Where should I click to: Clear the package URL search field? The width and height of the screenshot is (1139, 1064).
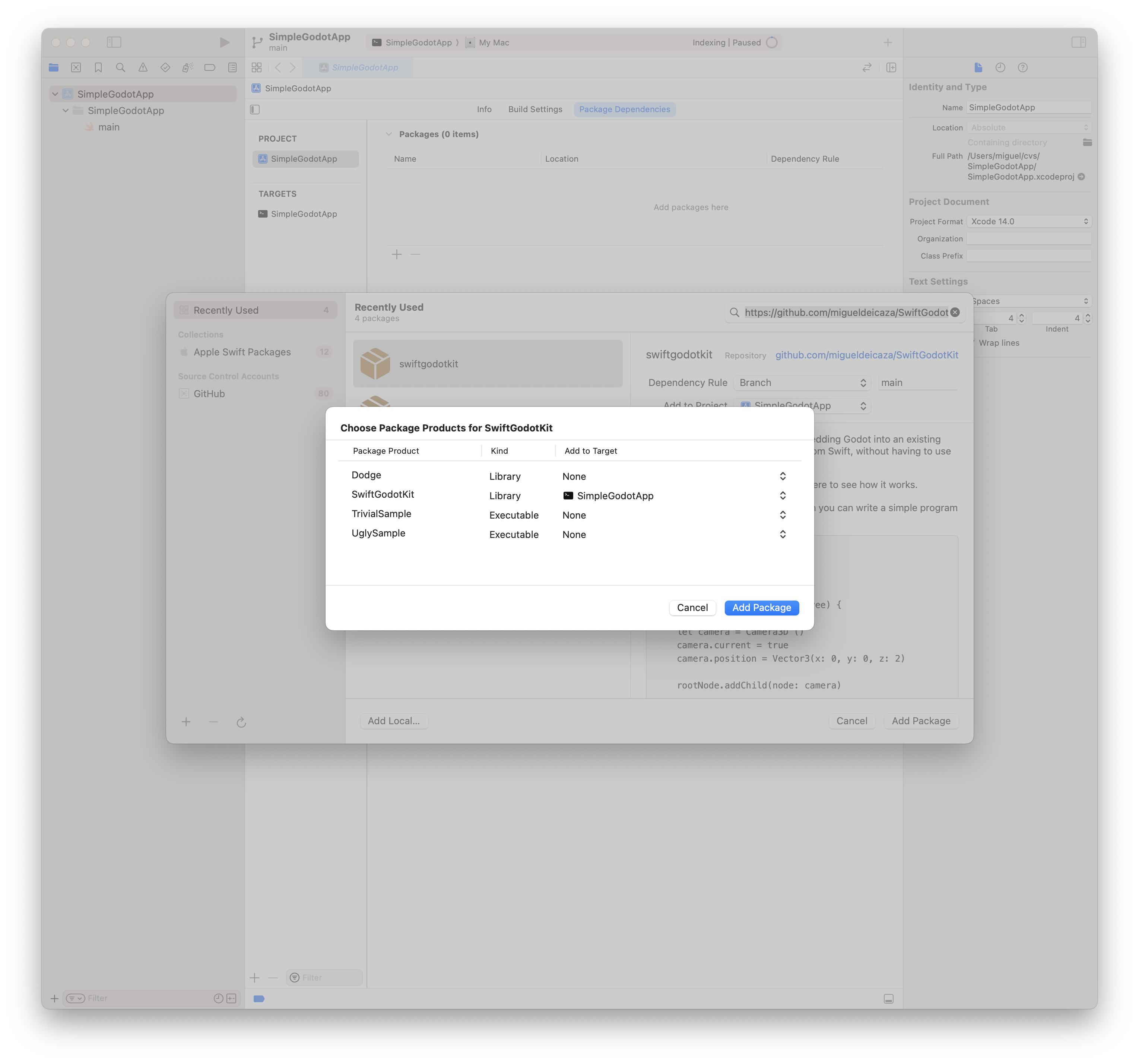955,312
